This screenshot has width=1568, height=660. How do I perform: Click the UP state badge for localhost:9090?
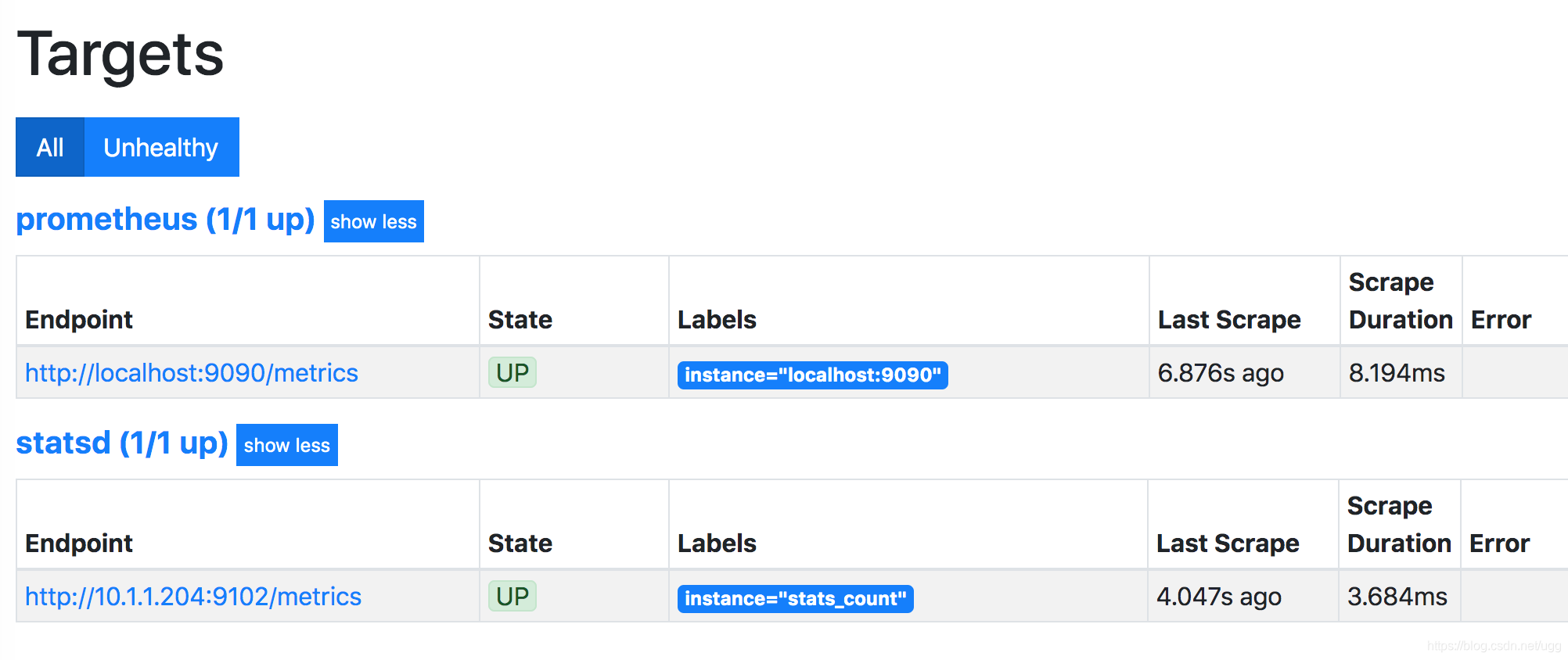click(512, 373)
